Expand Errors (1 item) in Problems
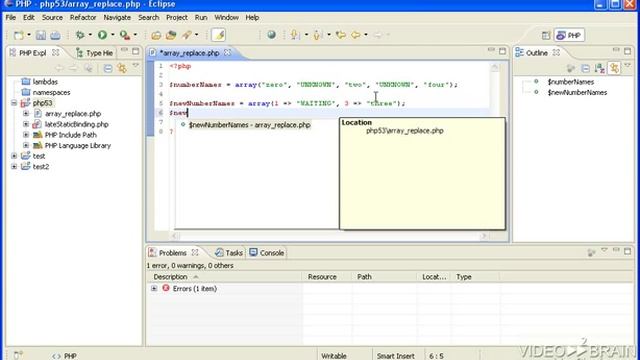Image resolution: width=640 pixels, height=360 pixels. pyautogui.click(x=154, y=289)
